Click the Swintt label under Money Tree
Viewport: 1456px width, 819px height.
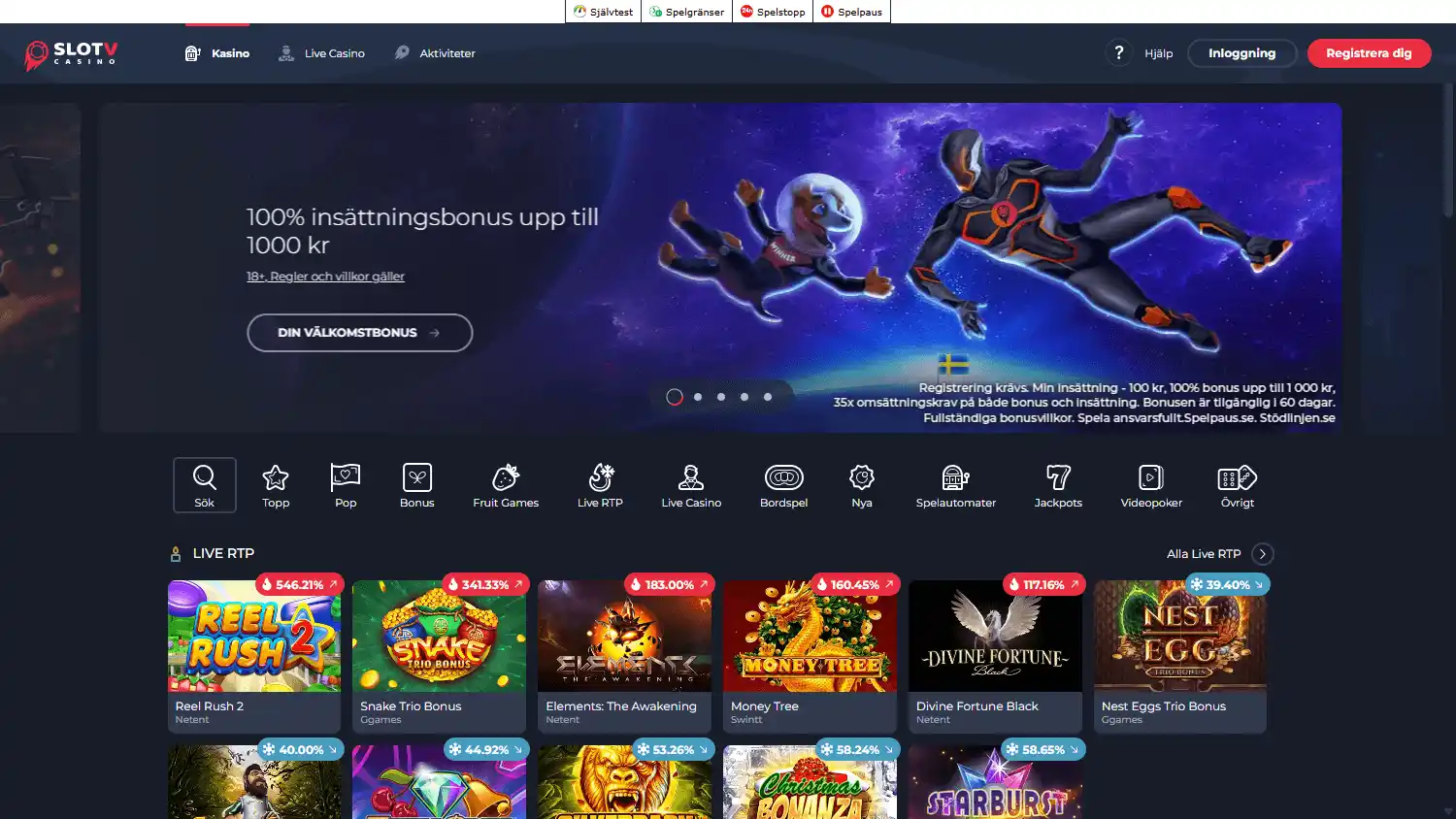[746, 720]
